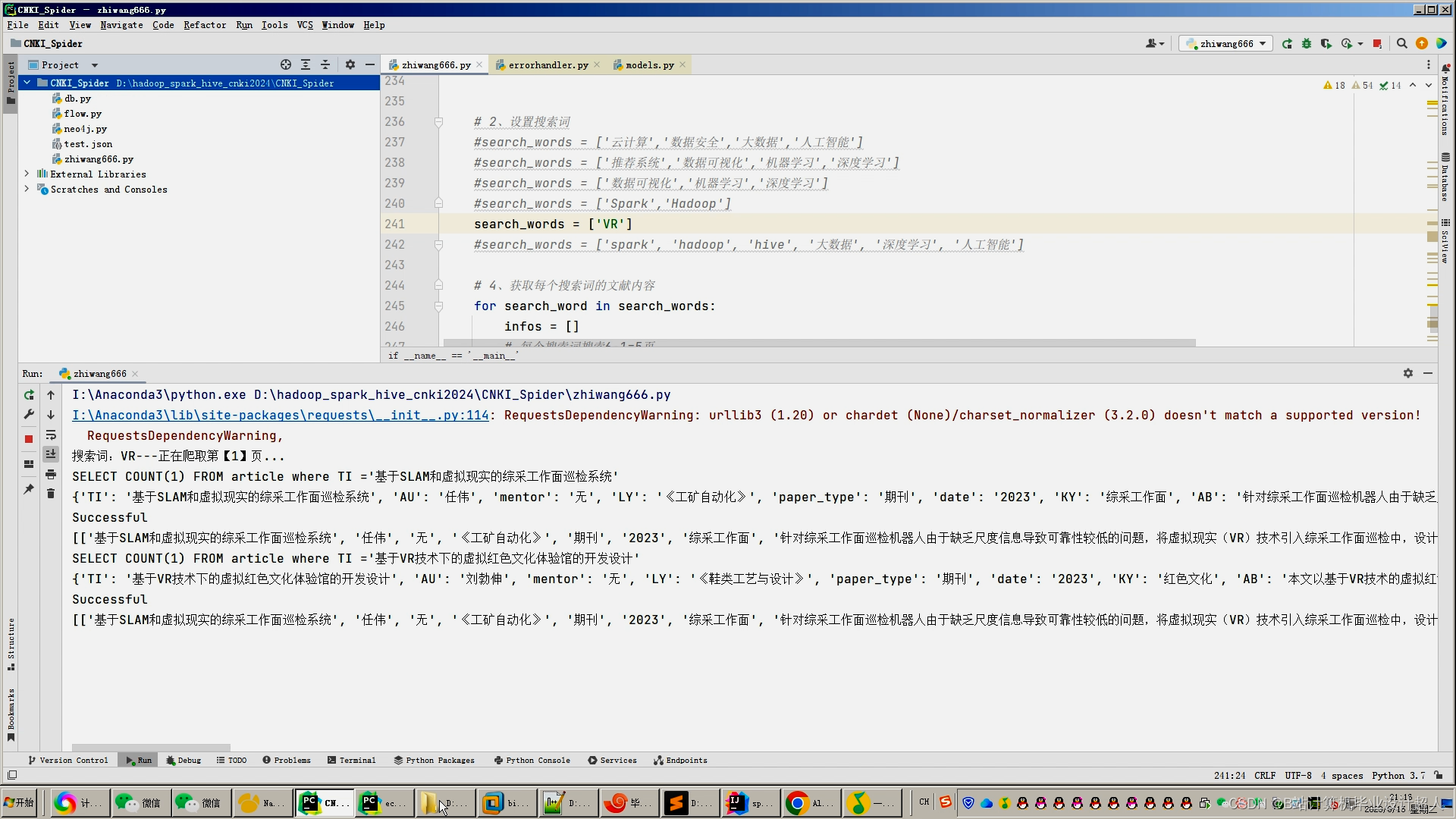Clear console output with trash icon
This screenshot has height=819, width=1456.
coord(51,494)
